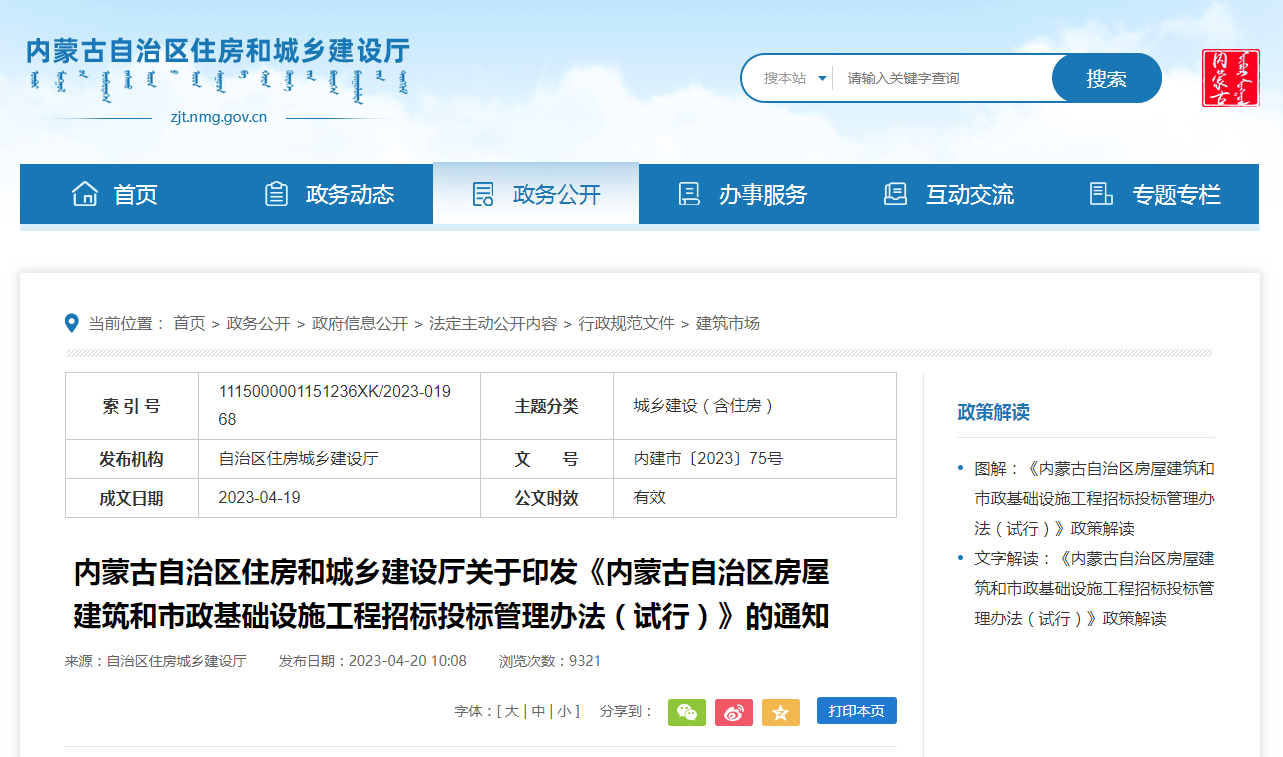Click the 打印本页 print button

(x=856, y=711)
